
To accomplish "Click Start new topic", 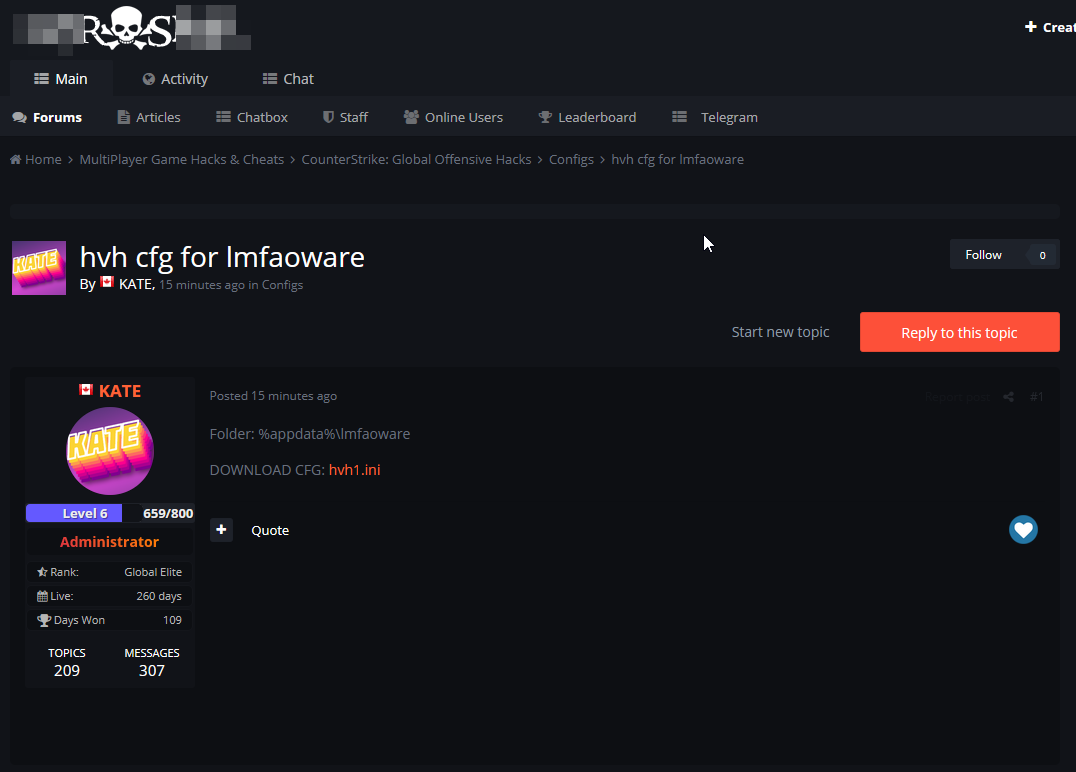I will (x=780, y=332).
